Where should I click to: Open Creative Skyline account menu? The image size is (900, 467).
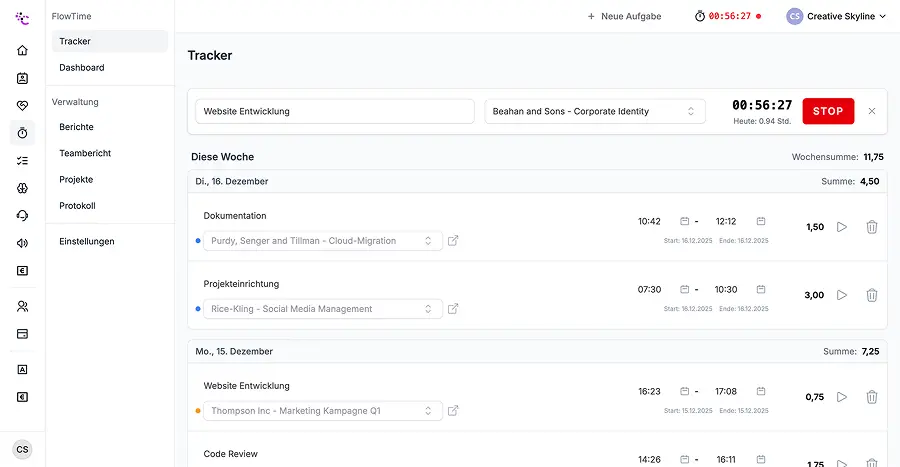836,16
